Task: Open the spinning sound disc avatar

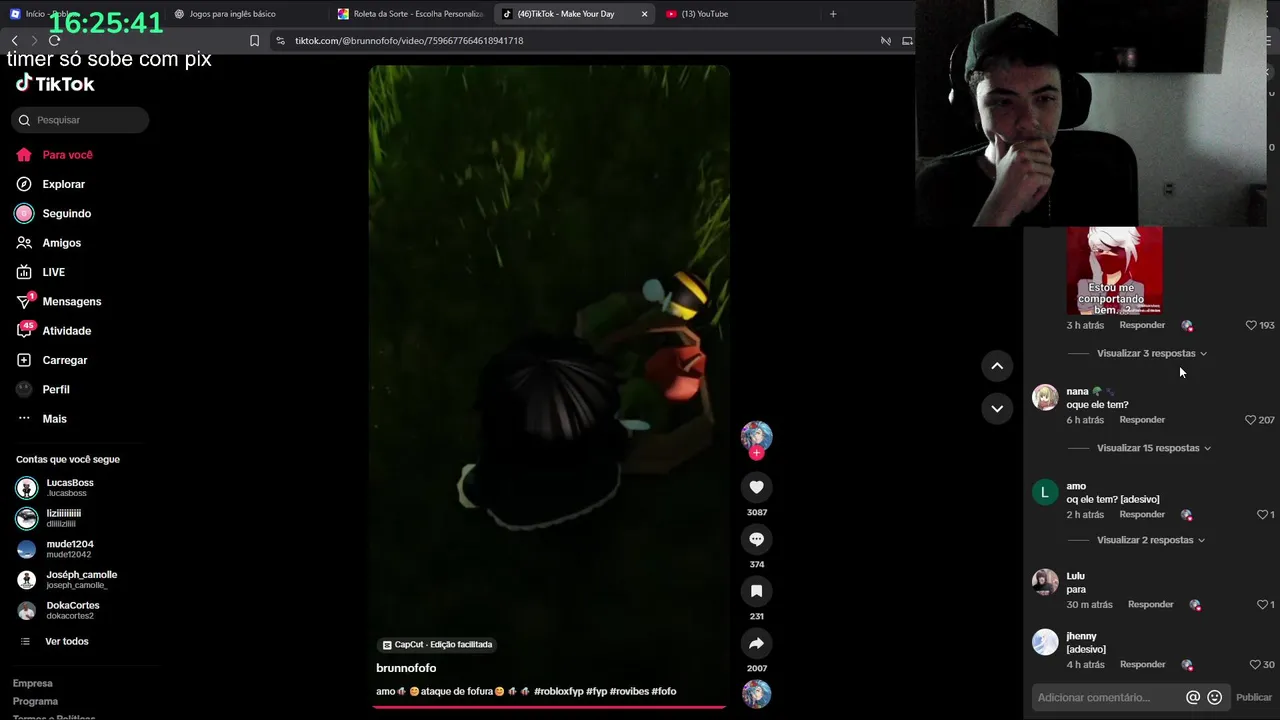Action: click(756, 693)
